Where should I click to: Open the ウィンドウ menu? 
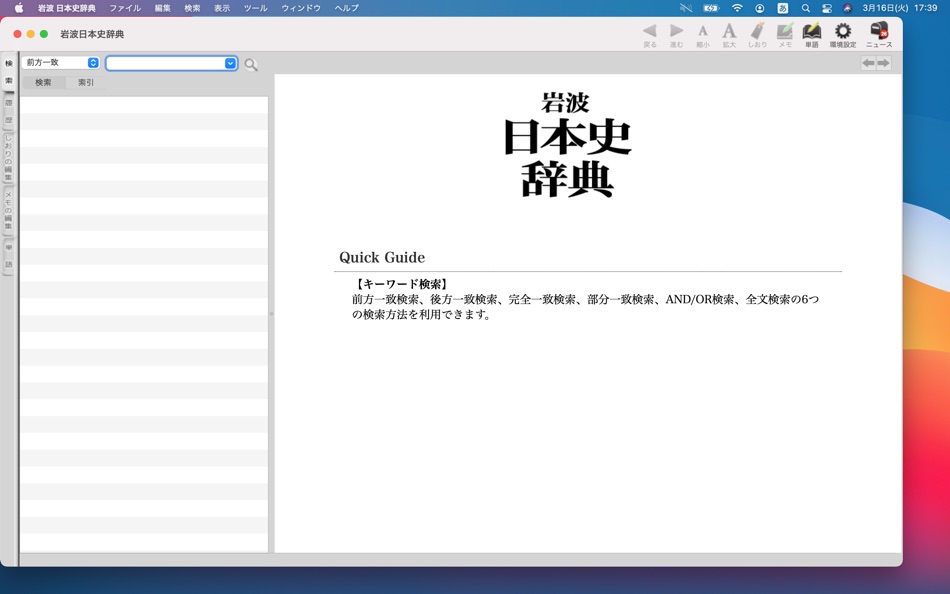301,8
